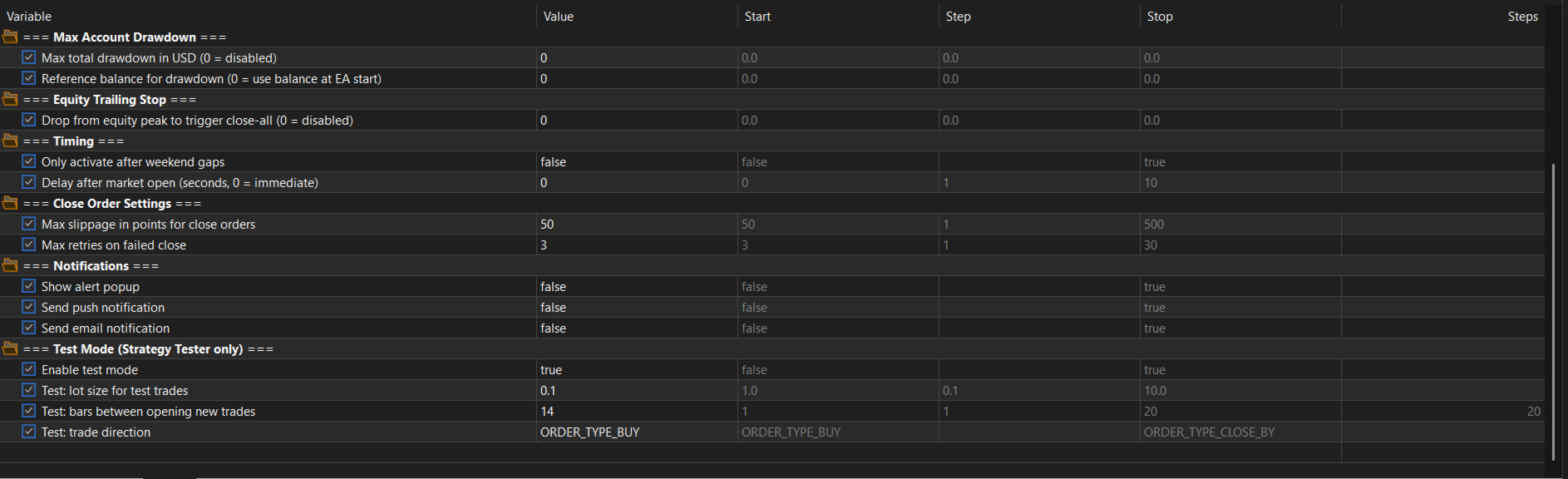Click the Equity Trailing Stop folder icon
Screen dimensions: 1568x479
[x=10, y=99]
